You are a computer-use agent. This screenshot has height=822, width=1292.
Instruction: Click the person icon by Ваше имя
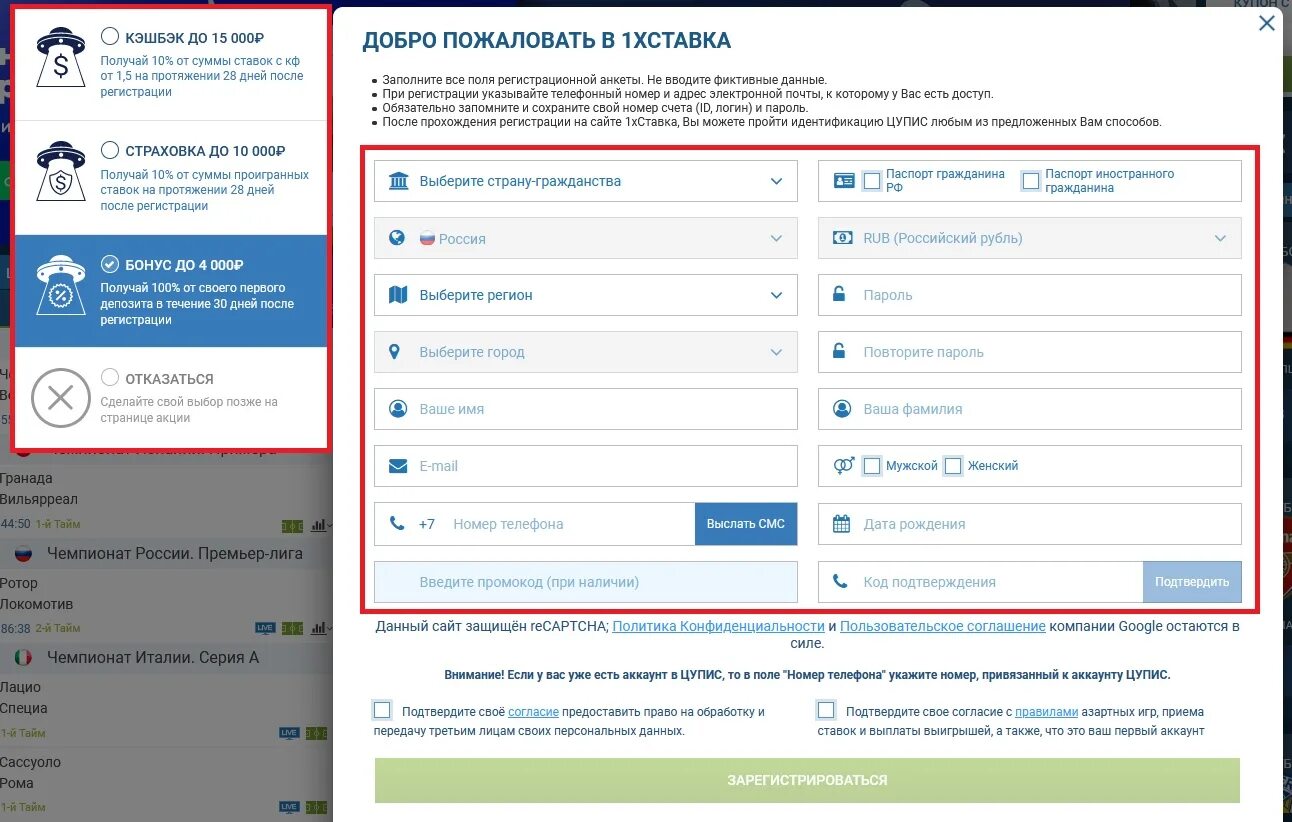click(x=398, y=409)
